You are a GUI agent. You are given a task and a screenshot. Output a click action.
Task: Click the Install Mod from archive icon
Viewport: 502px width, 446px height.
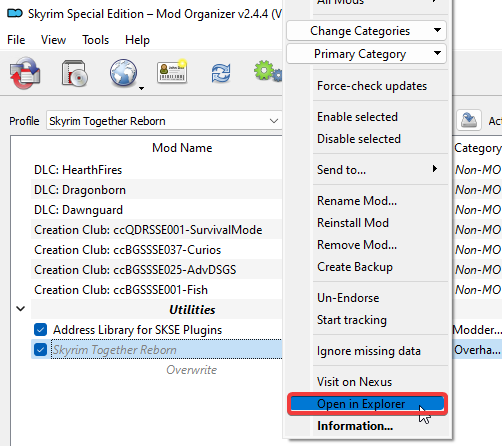pyautogui.click(x=25, y=73)
